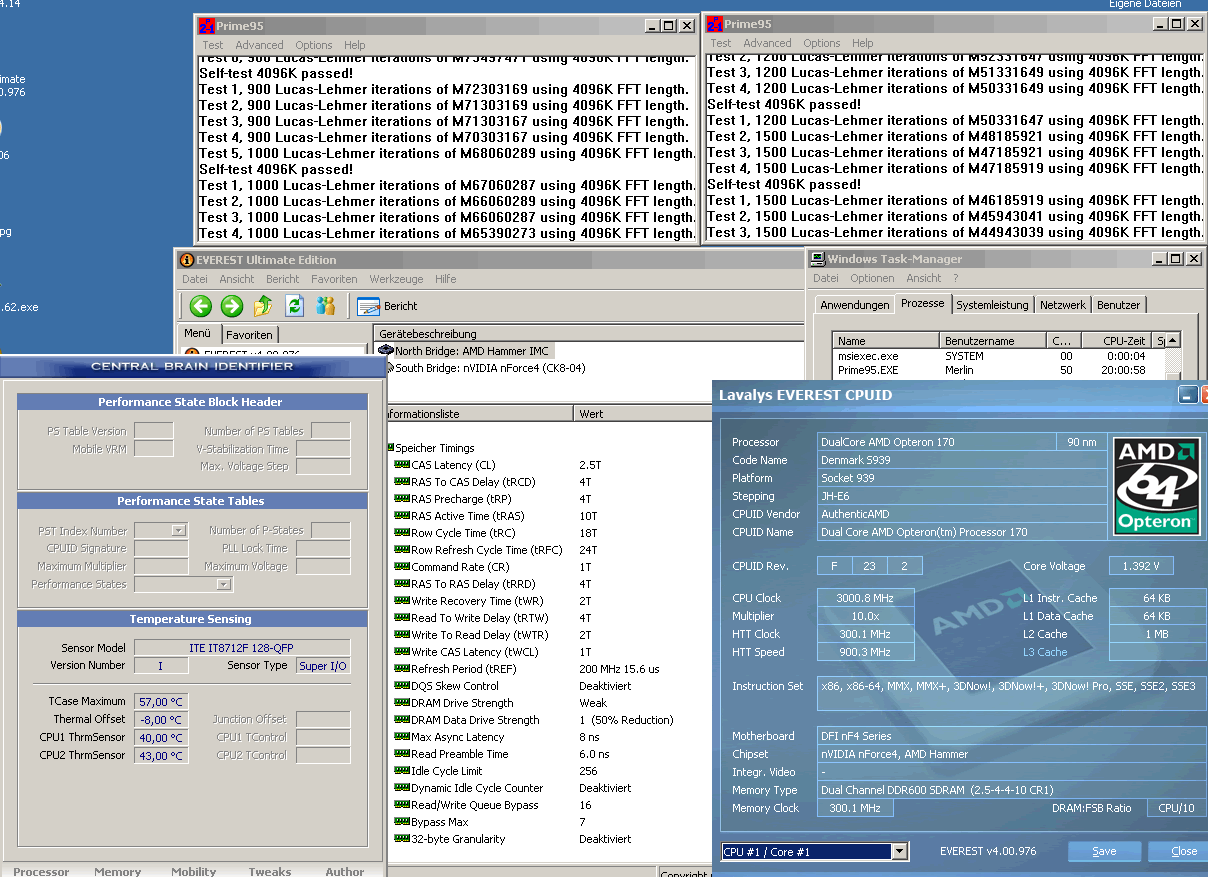Switch to the Netzwerk tab
The width and height of the screenshot is (1208, 877).
1063,305
